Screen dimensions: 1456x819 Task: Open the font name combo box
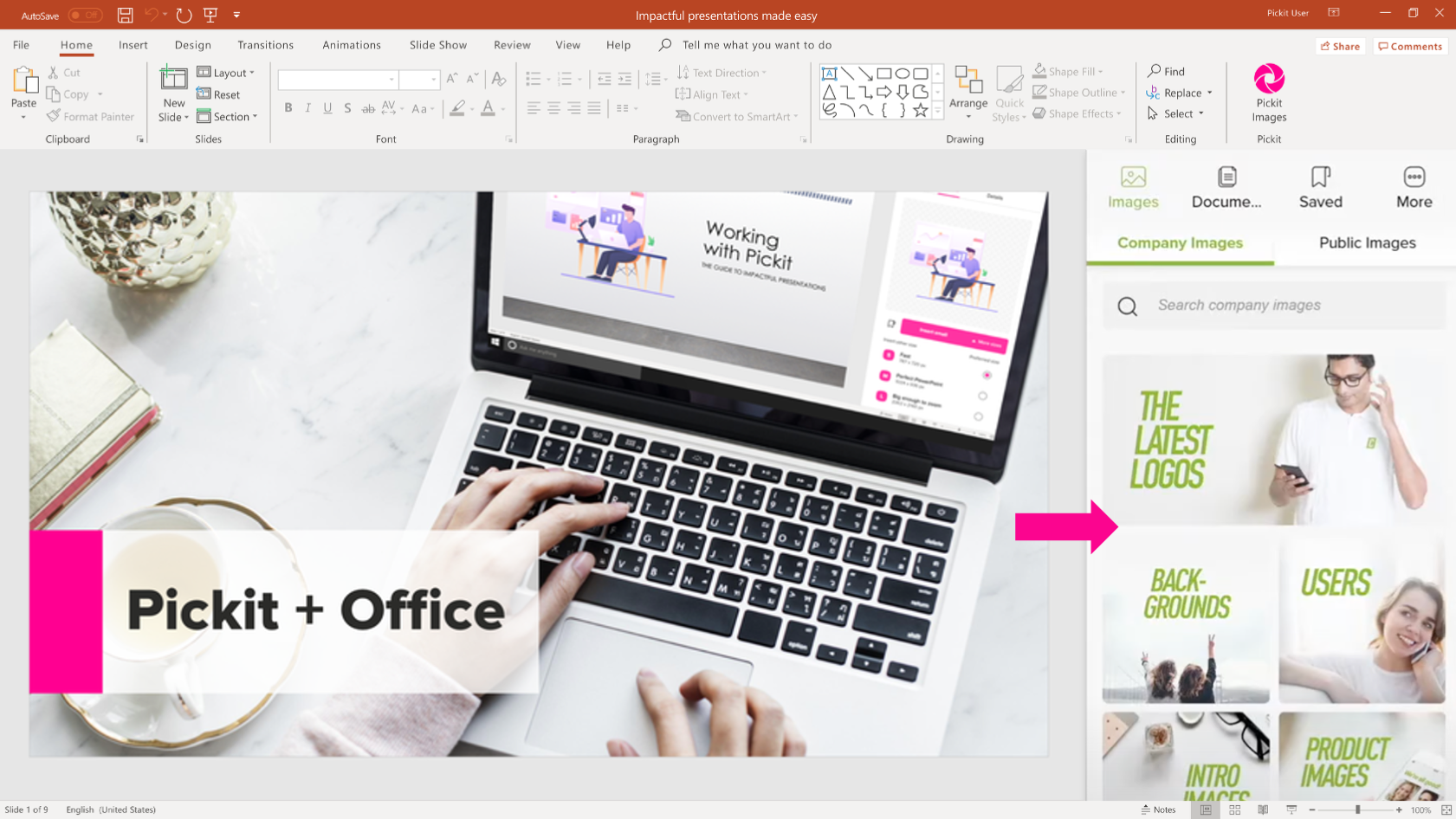(x=338, y=80)
